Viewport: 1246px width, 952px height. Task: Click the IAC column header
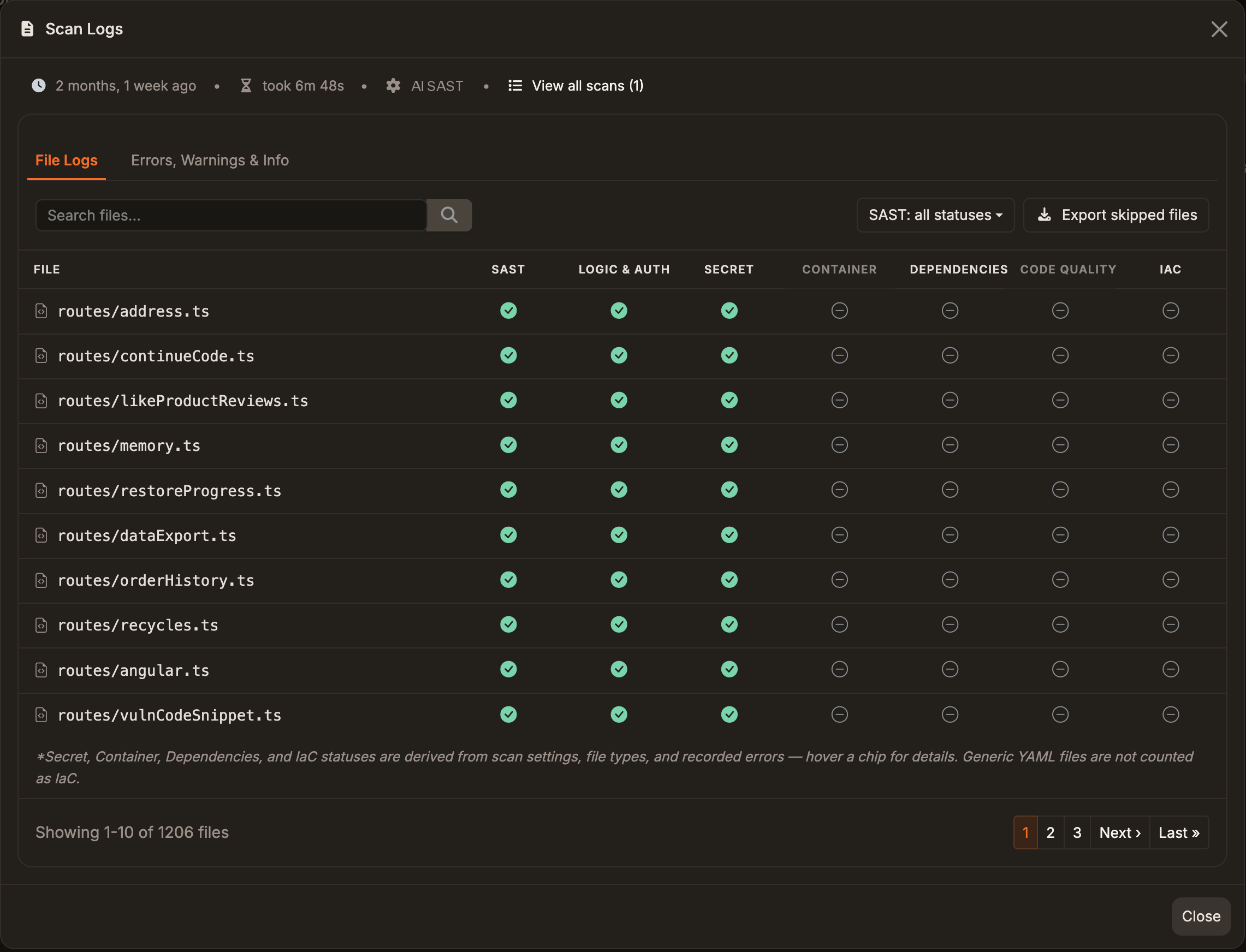click(x=1170, y=269)
